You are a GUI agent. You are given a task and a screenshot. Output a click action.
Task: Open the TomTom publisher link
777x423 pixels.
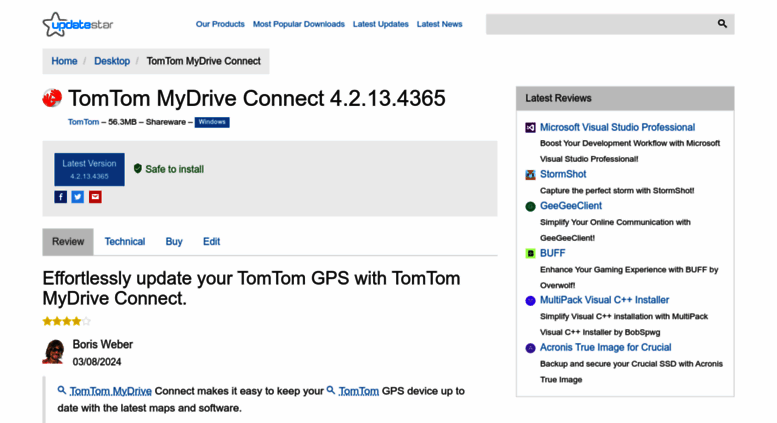point(83,122)
